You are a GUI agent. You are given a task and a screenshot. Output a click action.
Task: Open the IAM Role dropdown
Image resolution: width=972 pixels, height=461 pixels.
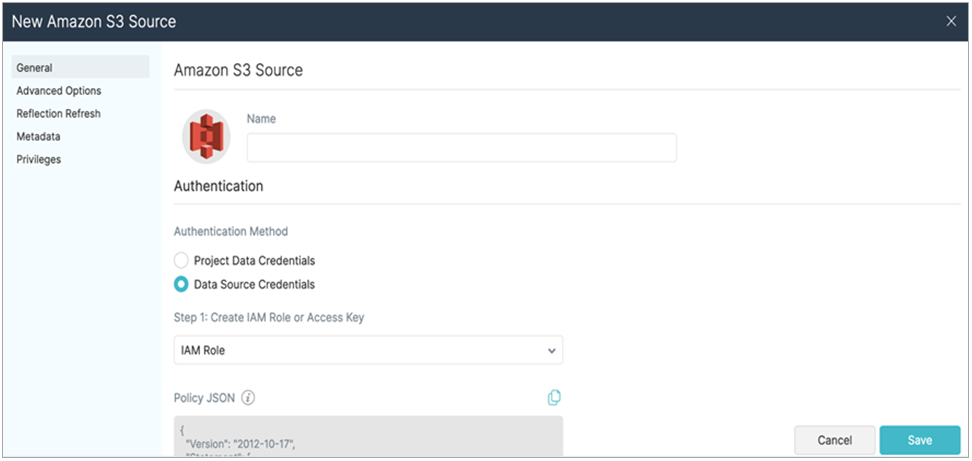pyautogui.click(x=368, y=350)
